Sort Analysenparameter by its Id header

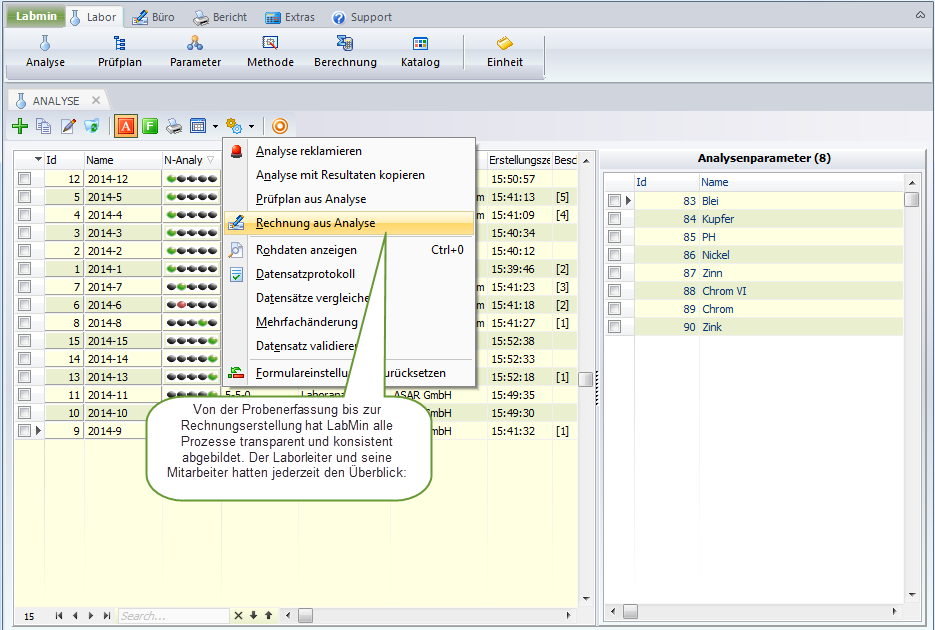(667, 182)
